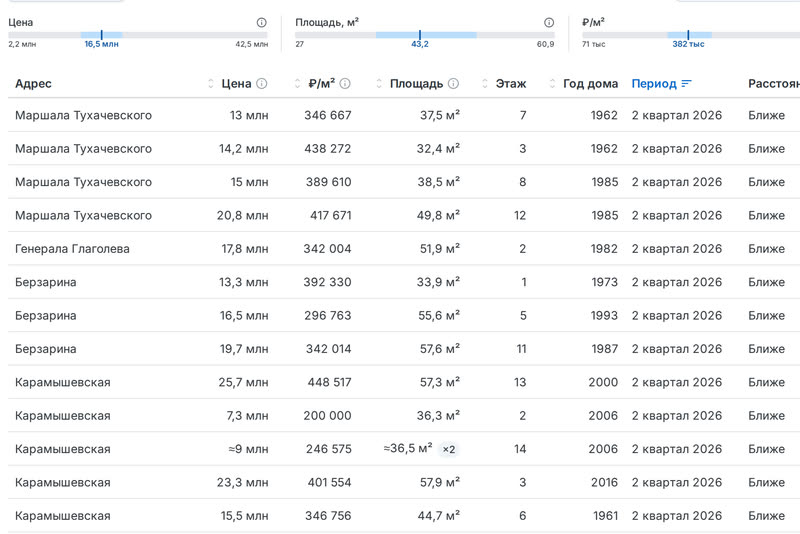
Task: Click the 51,9 м² area cell
Action: 439,249
